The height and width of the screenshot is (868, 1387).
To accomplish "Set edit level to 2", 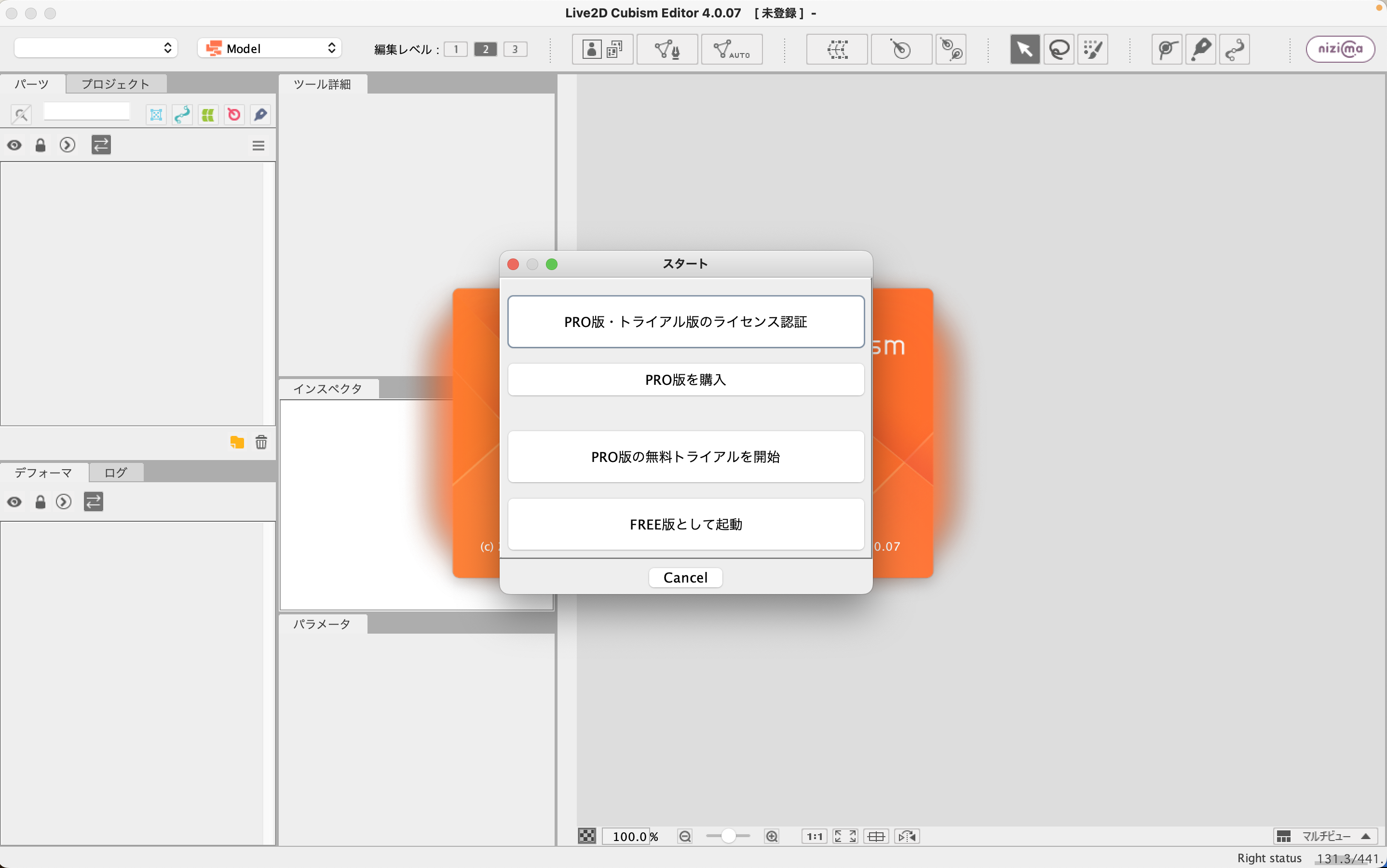I will coord(486,49).
